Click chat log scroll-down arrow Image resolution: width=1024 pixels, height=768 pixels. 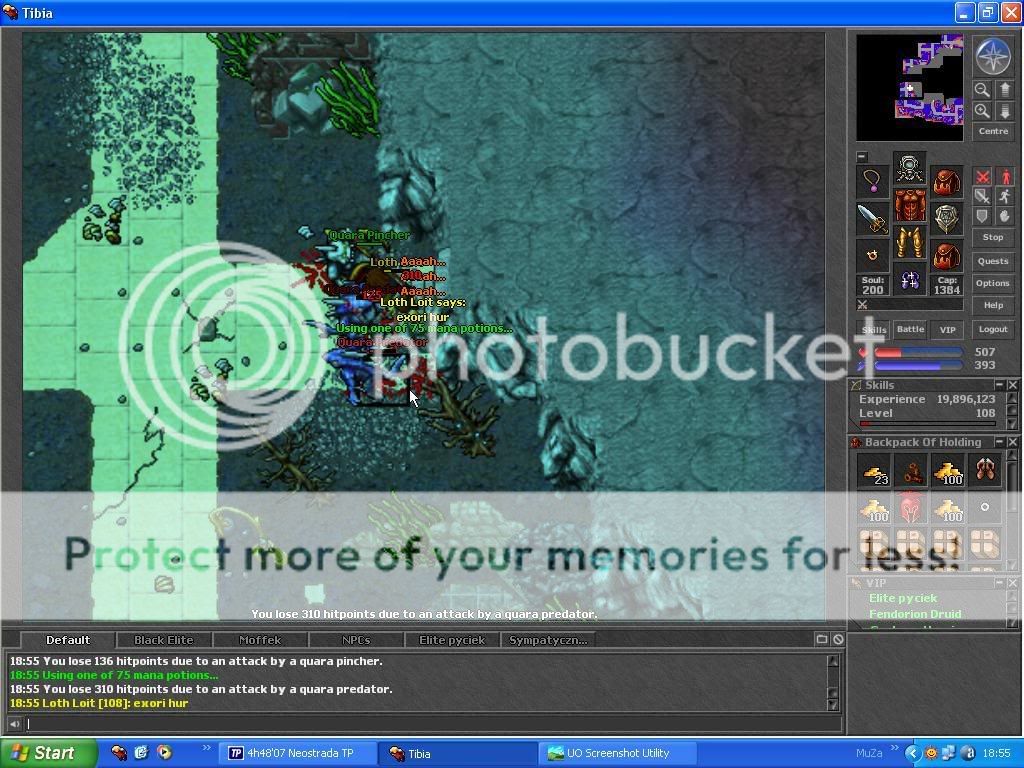click(x=833, y=704)
